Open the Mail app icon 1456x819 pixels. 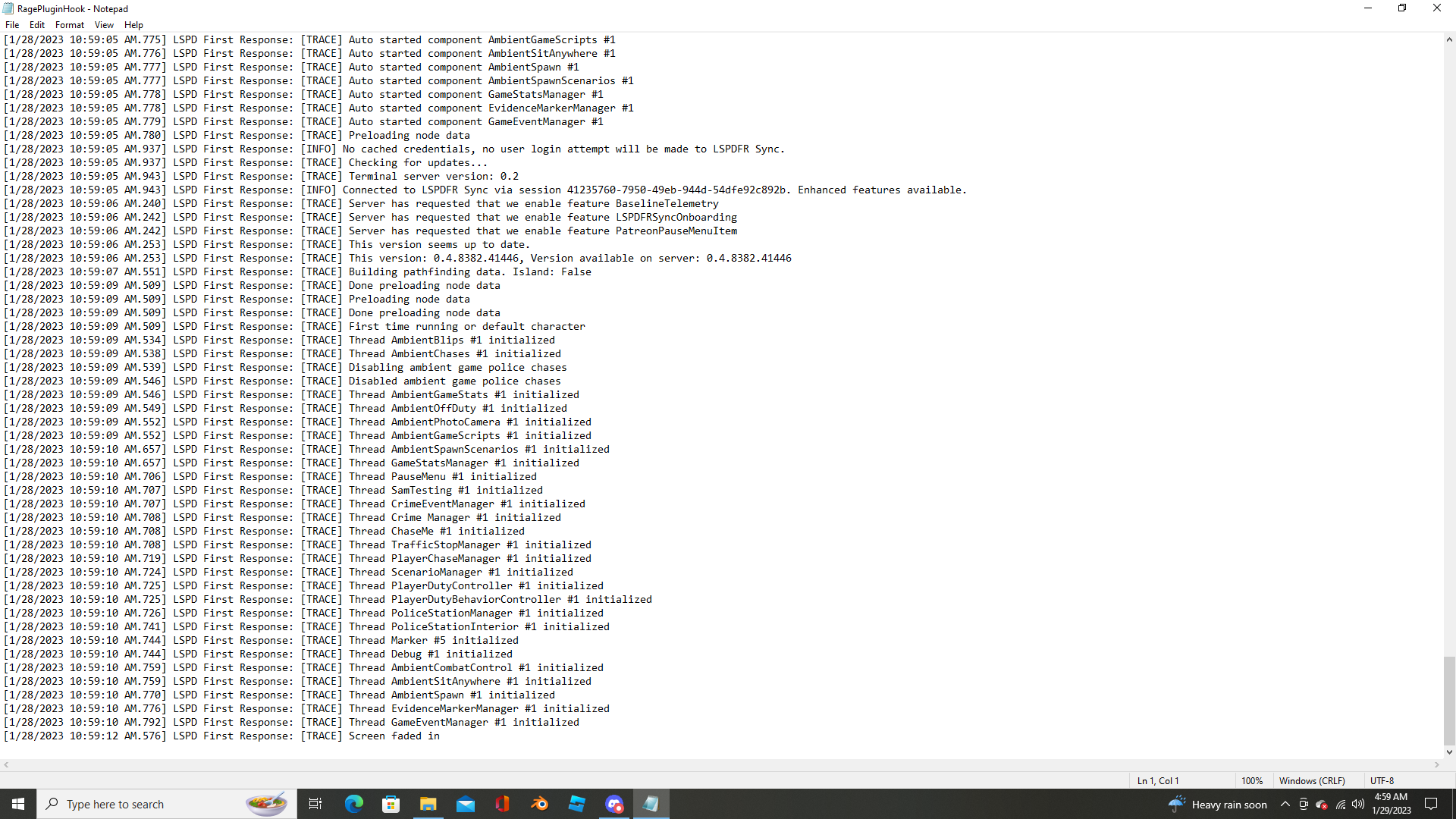point(465,804)
